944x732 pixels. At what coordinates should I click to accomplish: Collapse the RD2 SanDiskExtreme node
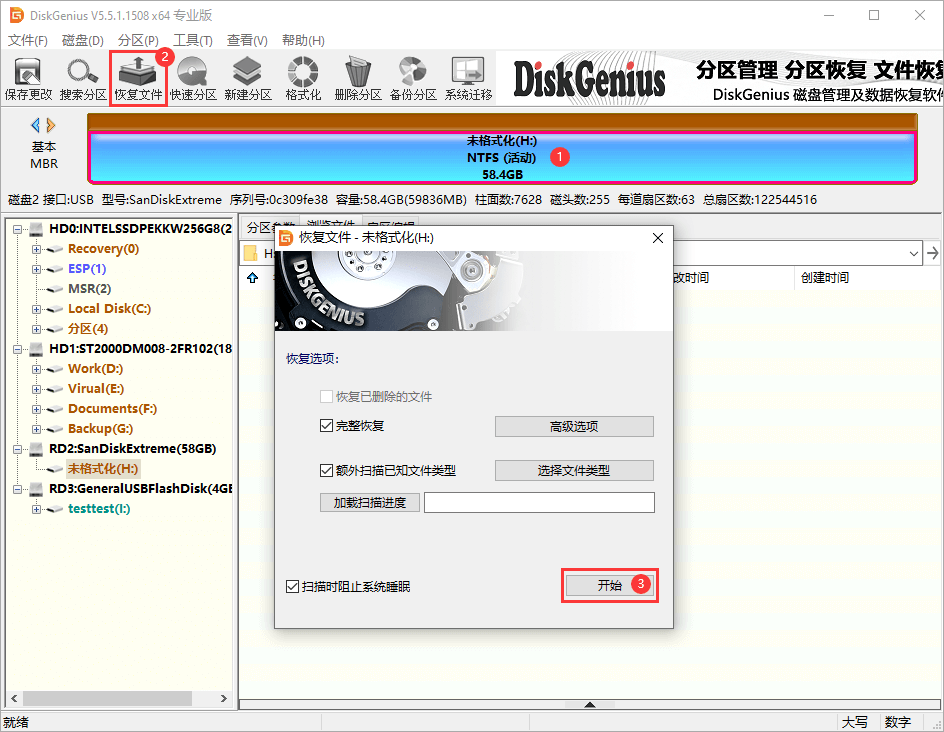click(x=17, y=449)
